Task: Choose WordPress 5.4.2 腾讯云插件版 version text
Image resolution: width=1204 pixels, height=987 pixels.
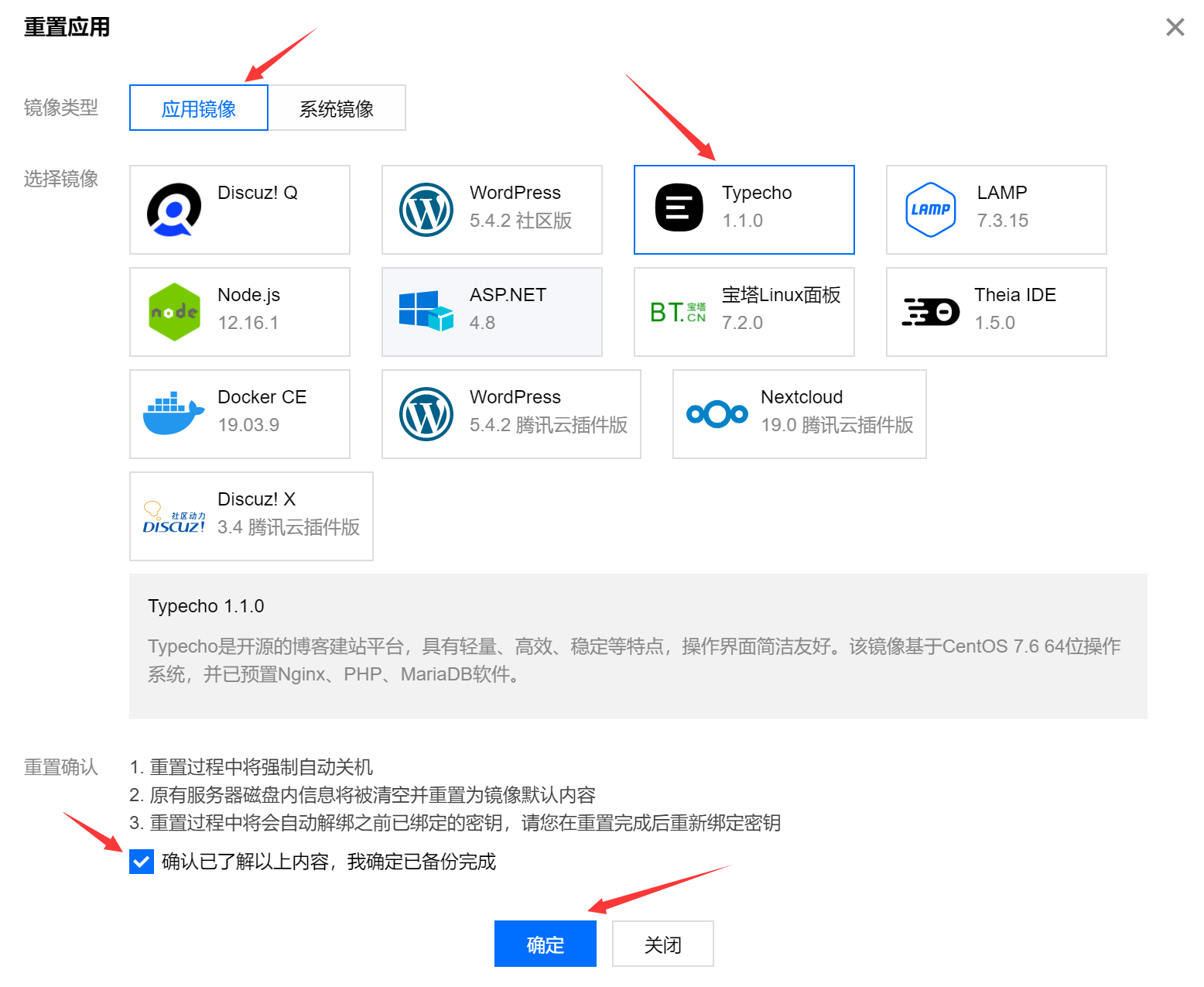Action: [549, 425]
